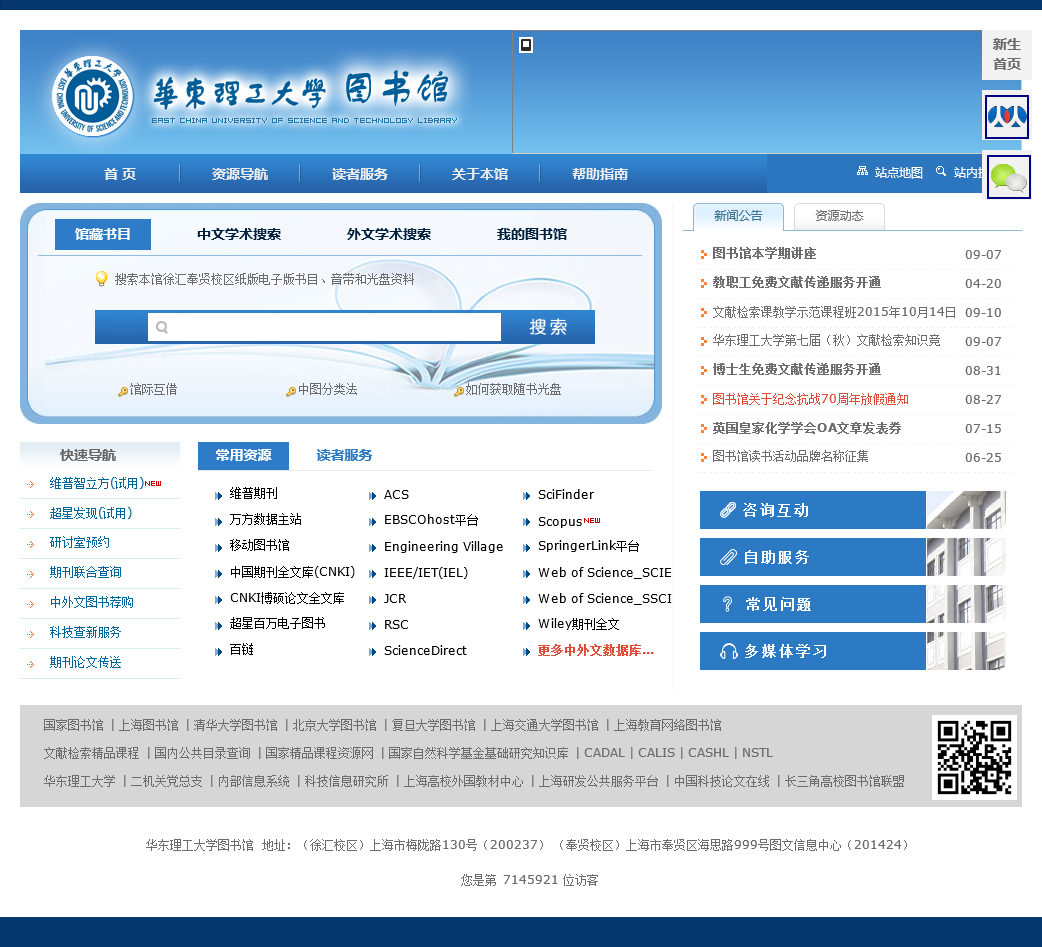Switch to lower 读者服务 tab
Viewport: 1042px width, 947px height.
(344, 455)
